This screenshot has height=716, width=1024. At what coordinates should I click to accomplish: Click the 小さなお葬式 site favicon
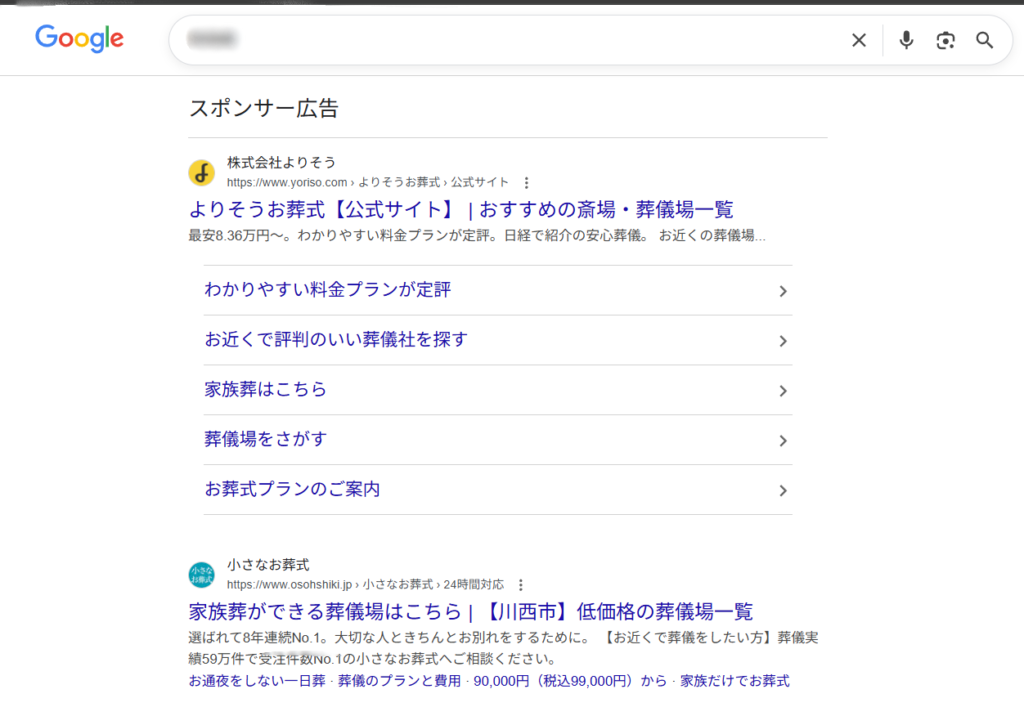click(202, 572)
